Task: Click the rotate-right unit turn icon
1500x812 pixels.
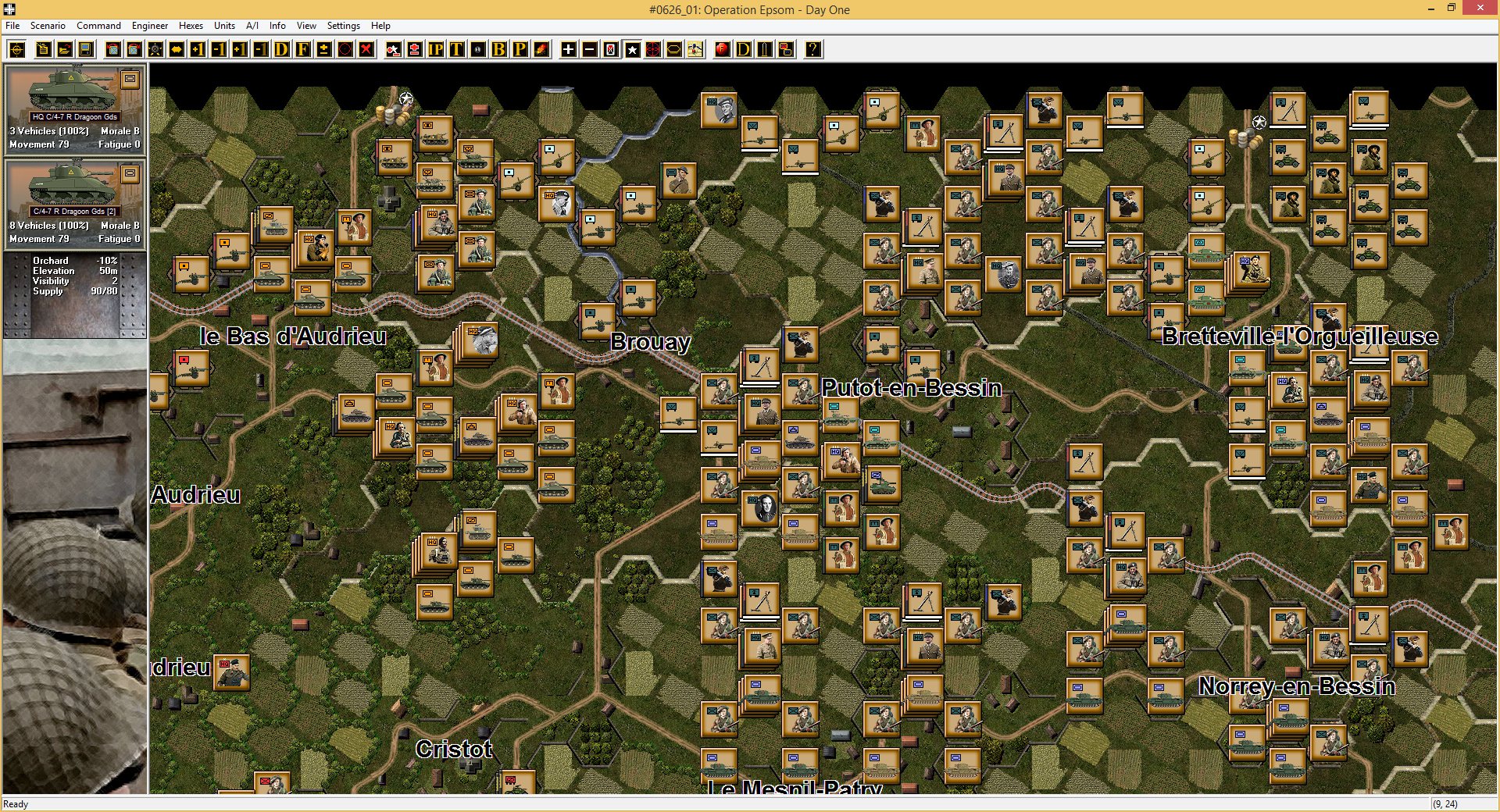Action: pos(134,50)
